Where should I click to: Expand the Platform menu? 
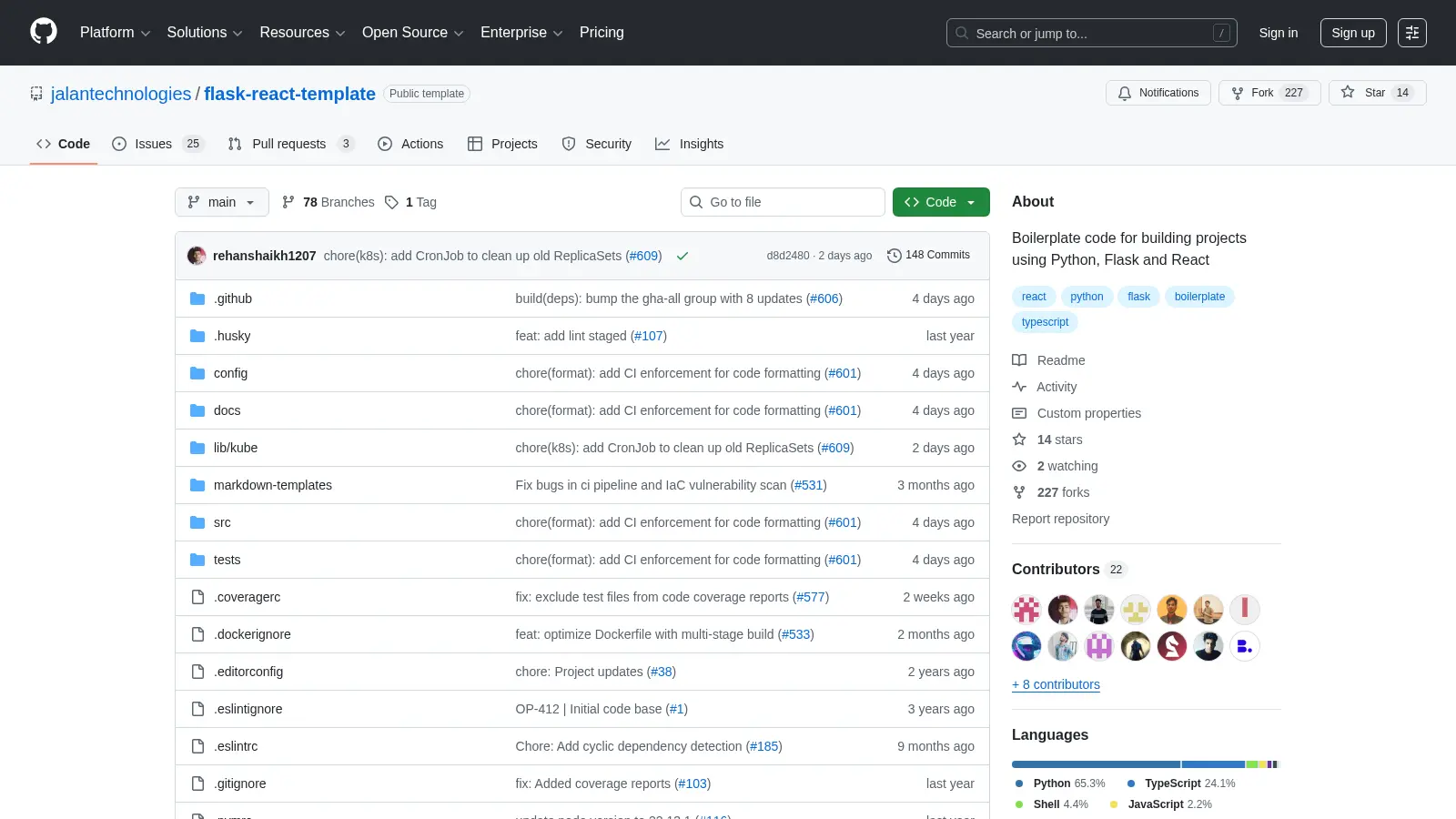click(x=115, y=33)
